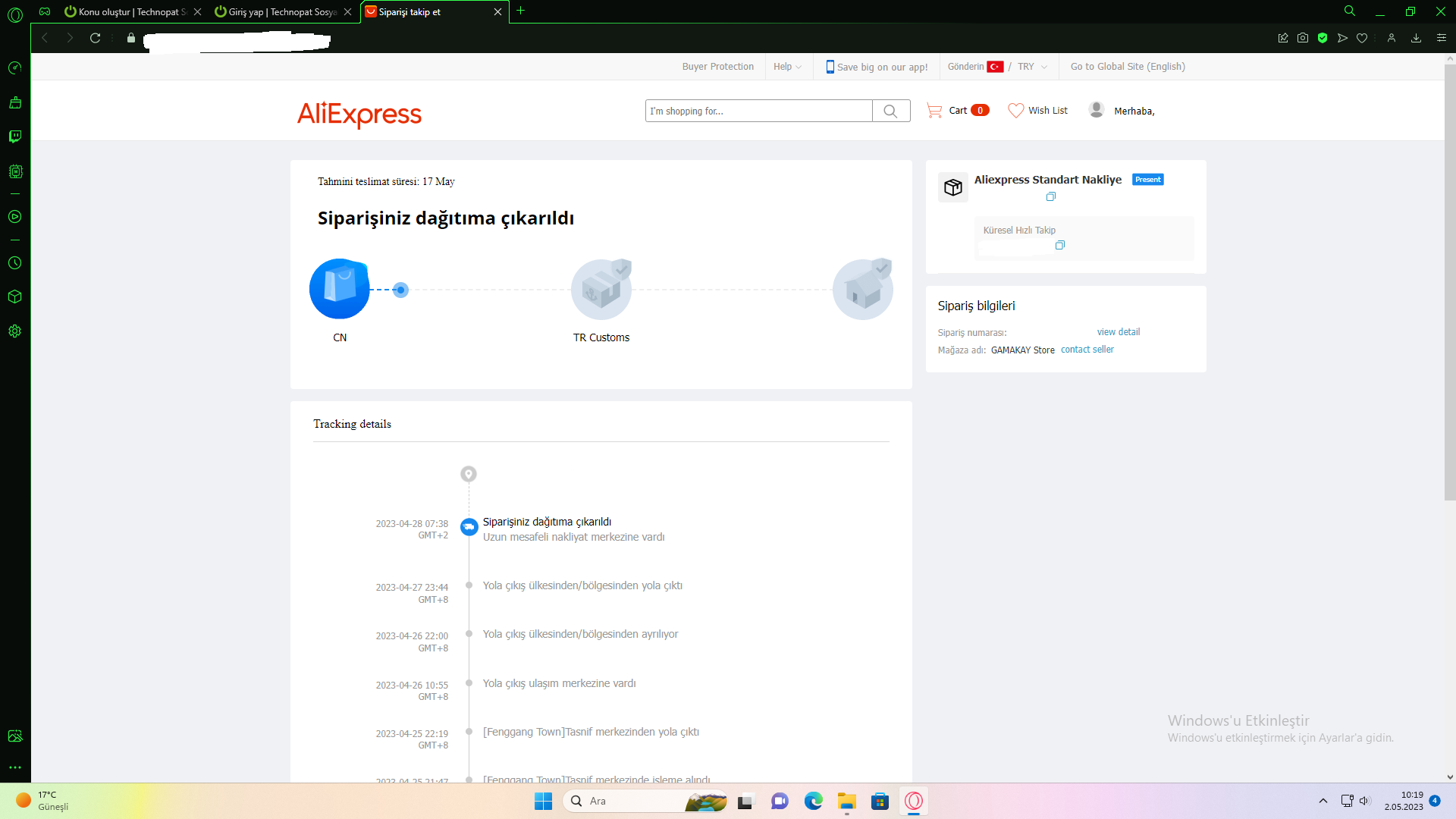
Task: Go to Global Site (English) link
Action: [x=1127, y=67]
